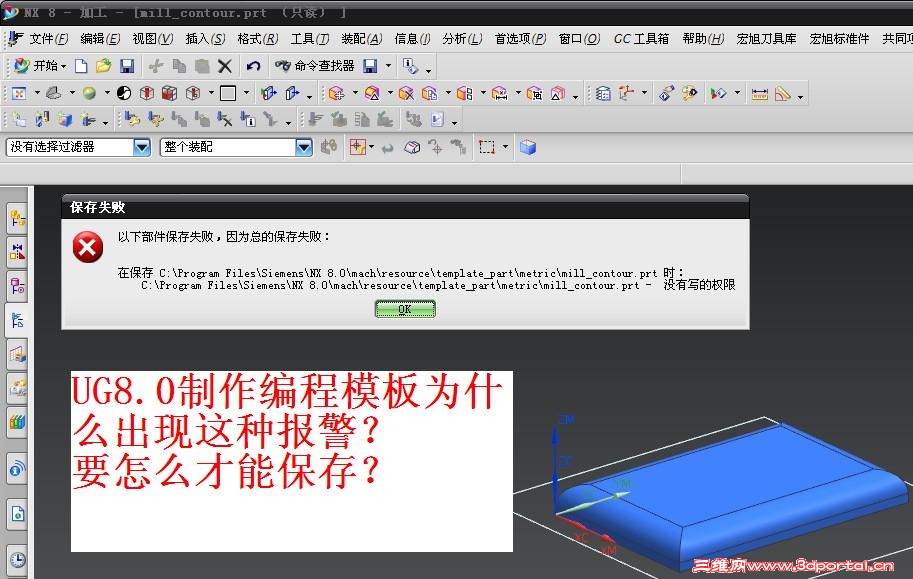The image size is (913, 579).
Task: Click the create geometry cube-plus icon
Action: [337, 93]
